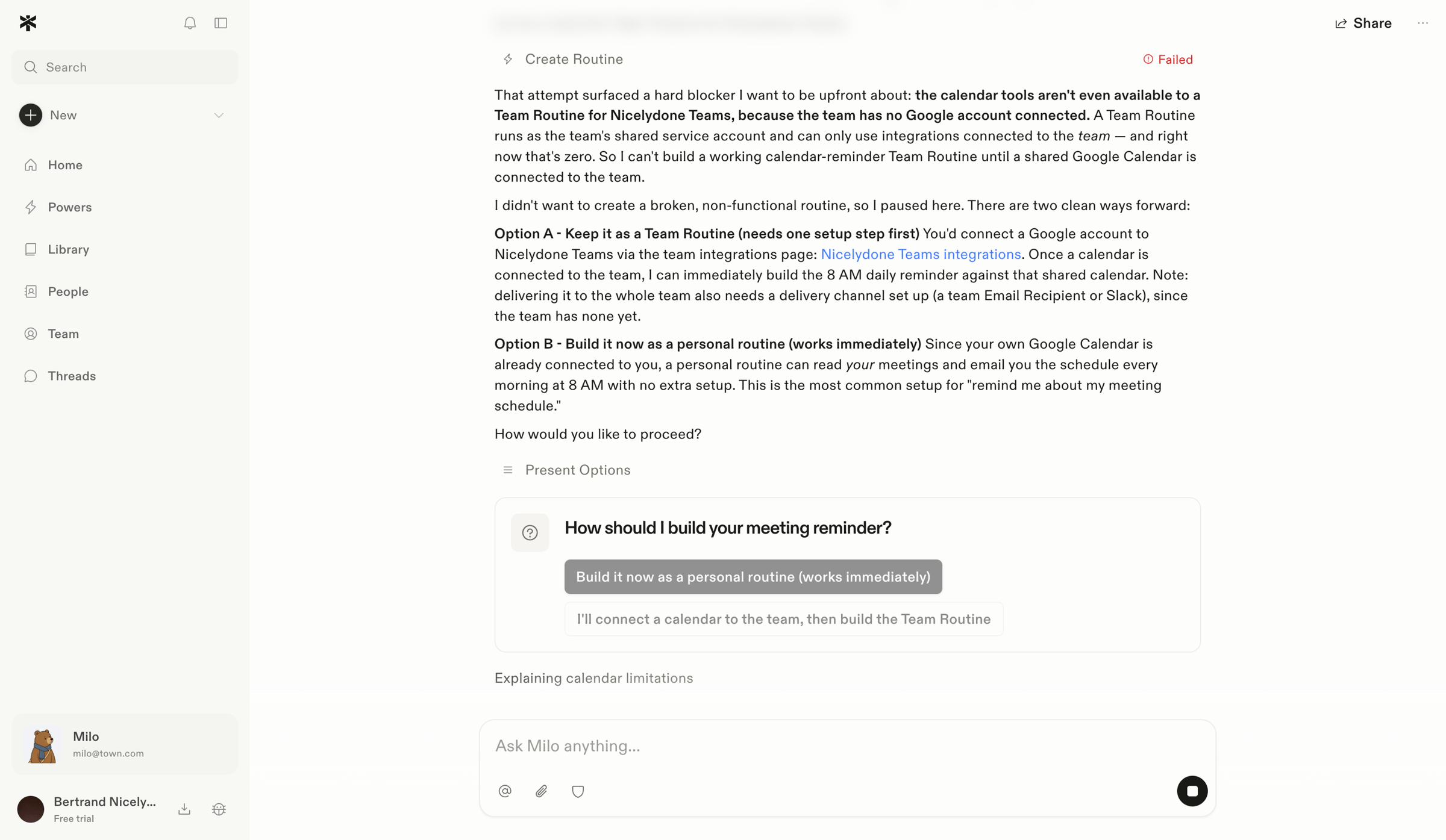Click the Share button
Screen dimensions: 1446x840
point(1363,23)
